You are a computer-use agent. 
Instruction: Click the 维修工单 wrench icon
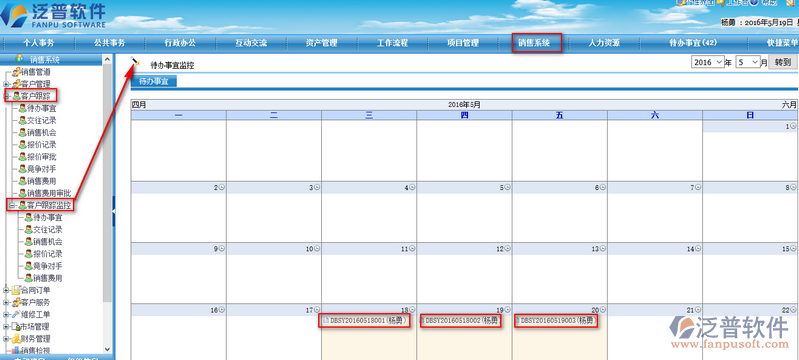16,314
